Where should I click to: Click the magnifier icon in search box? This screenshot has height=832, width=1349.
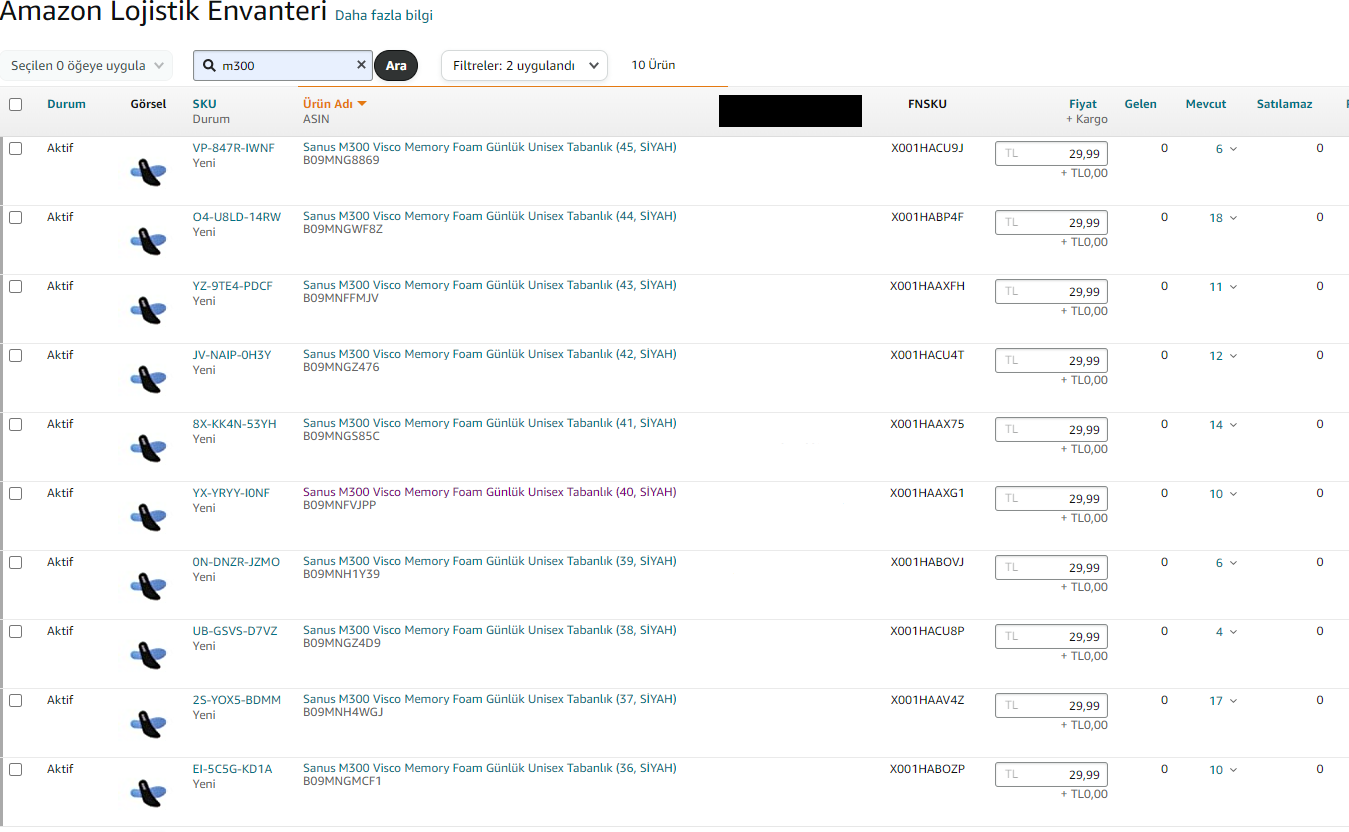coord(209,66)
